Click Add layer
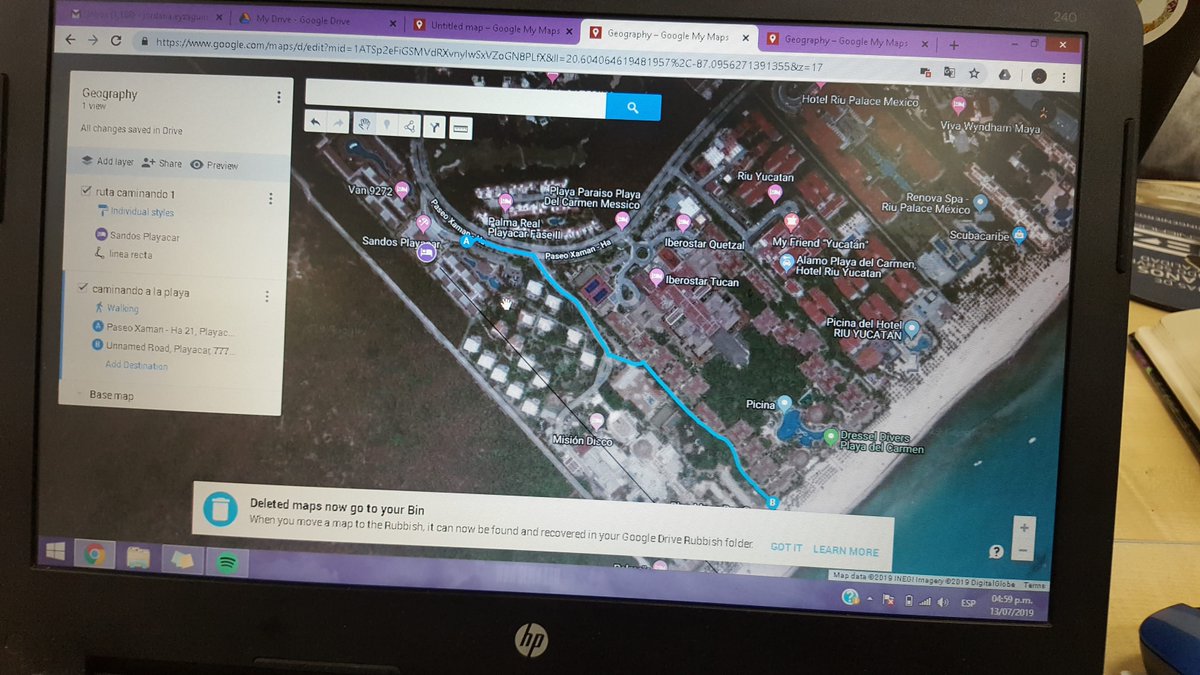Screen dimensions: 1200x675 point(108,161)
